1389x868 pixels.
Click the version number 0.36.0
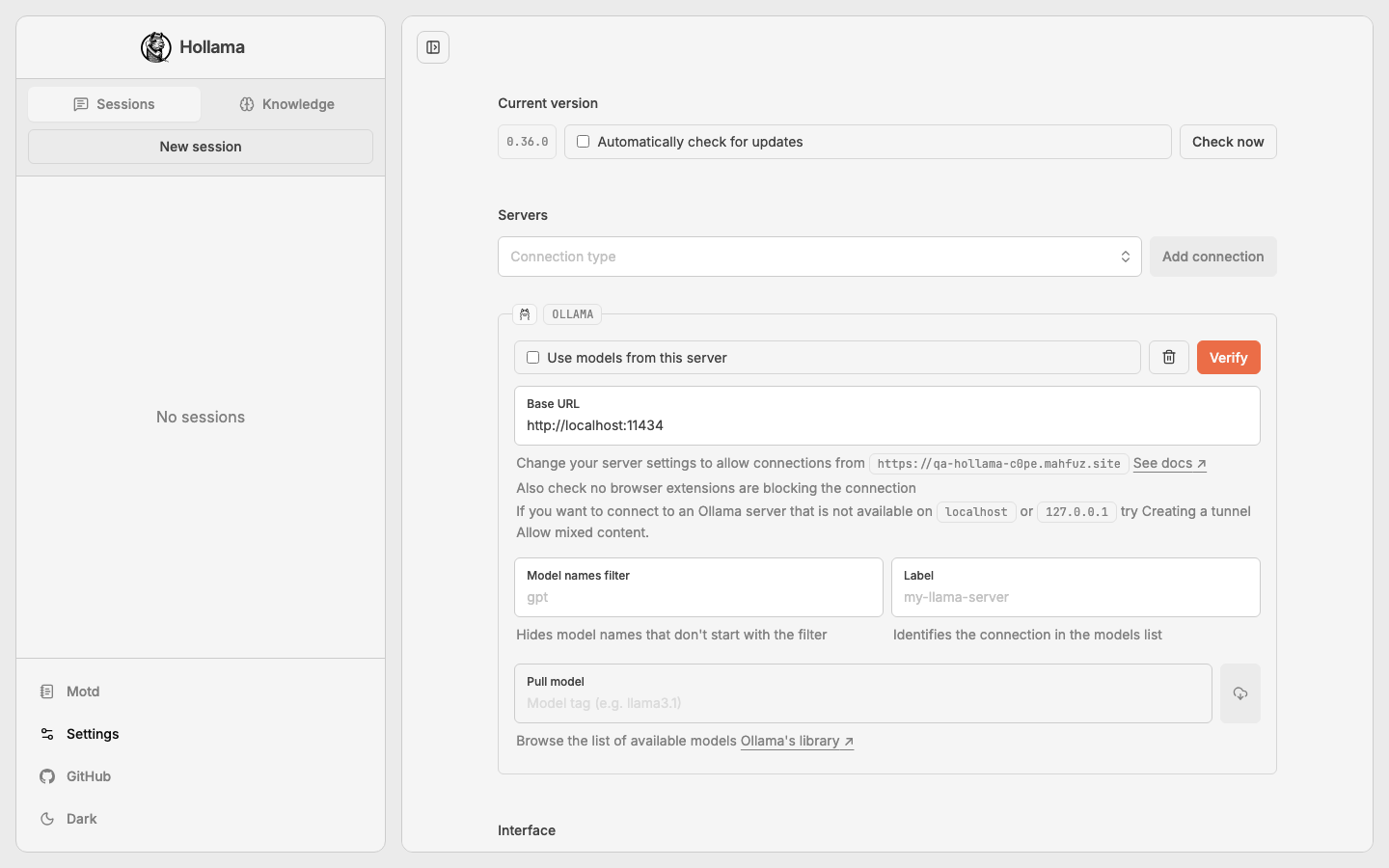pos(528,142)
